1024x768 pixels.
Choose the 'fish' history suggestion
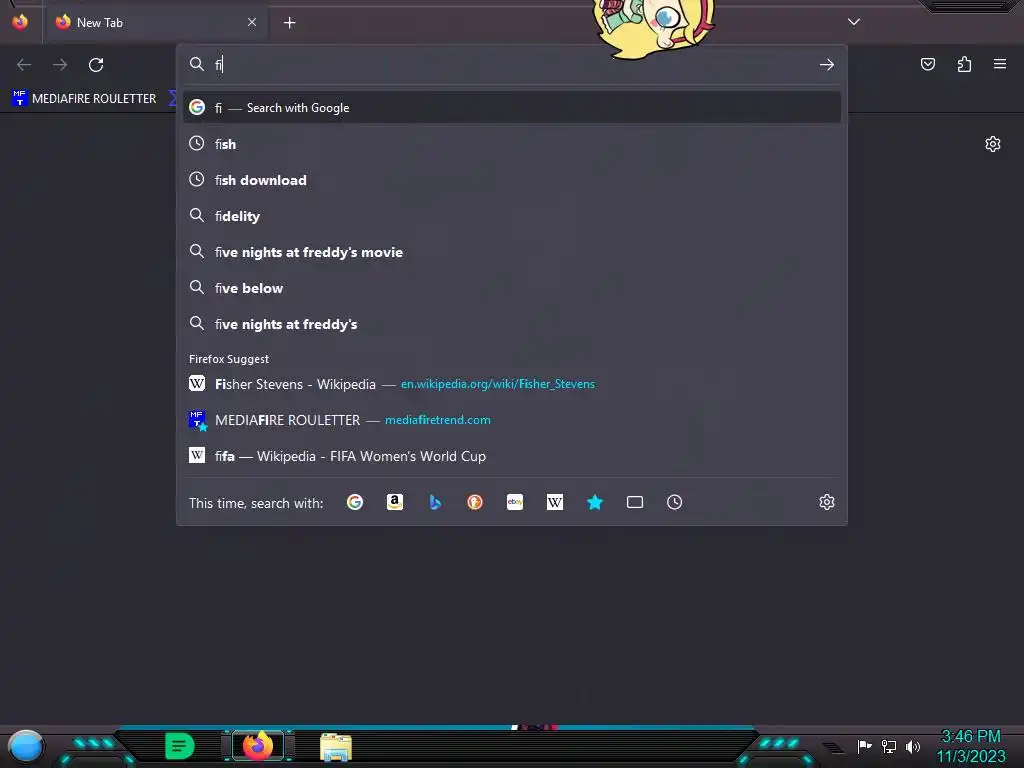tap(512, 144)
